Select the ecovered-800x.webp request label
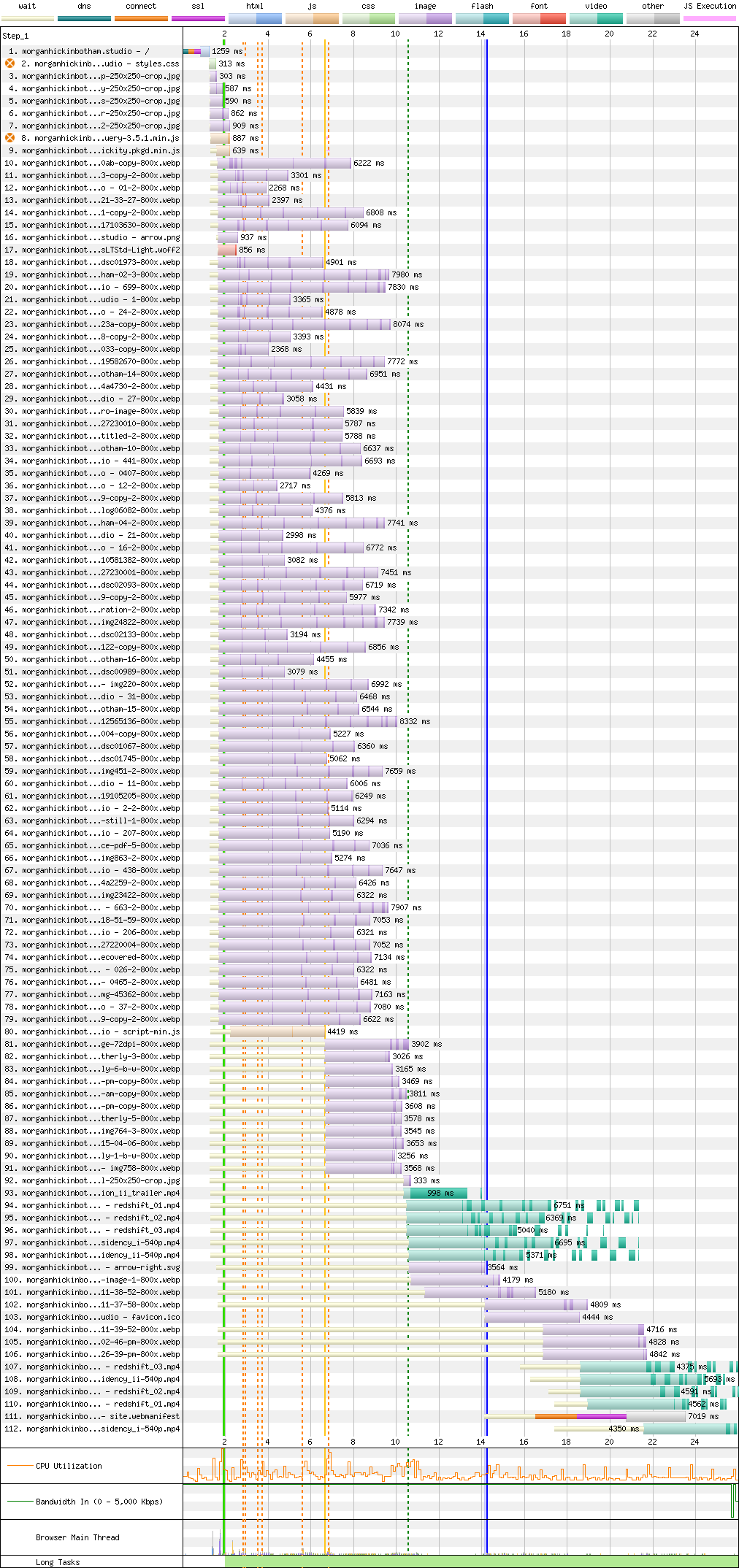Screen dimensions: 739x1568 [x=92, y=958]
